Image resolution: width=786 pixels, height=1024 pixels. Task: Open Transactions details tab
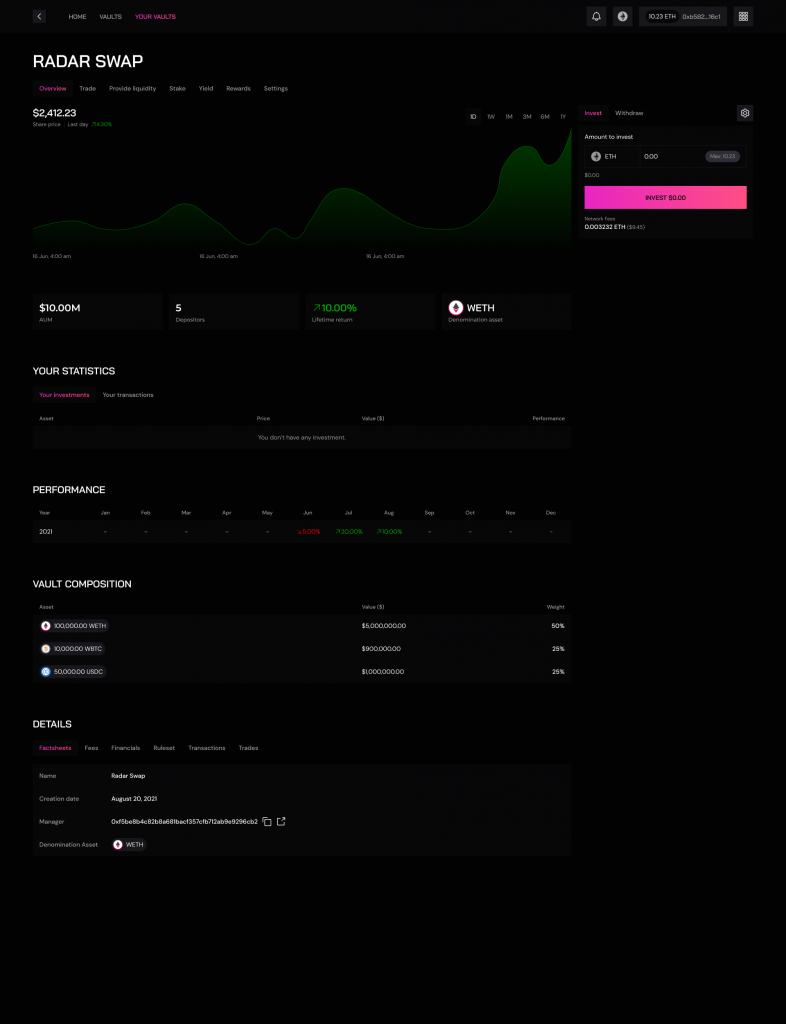tap(207, 748)
